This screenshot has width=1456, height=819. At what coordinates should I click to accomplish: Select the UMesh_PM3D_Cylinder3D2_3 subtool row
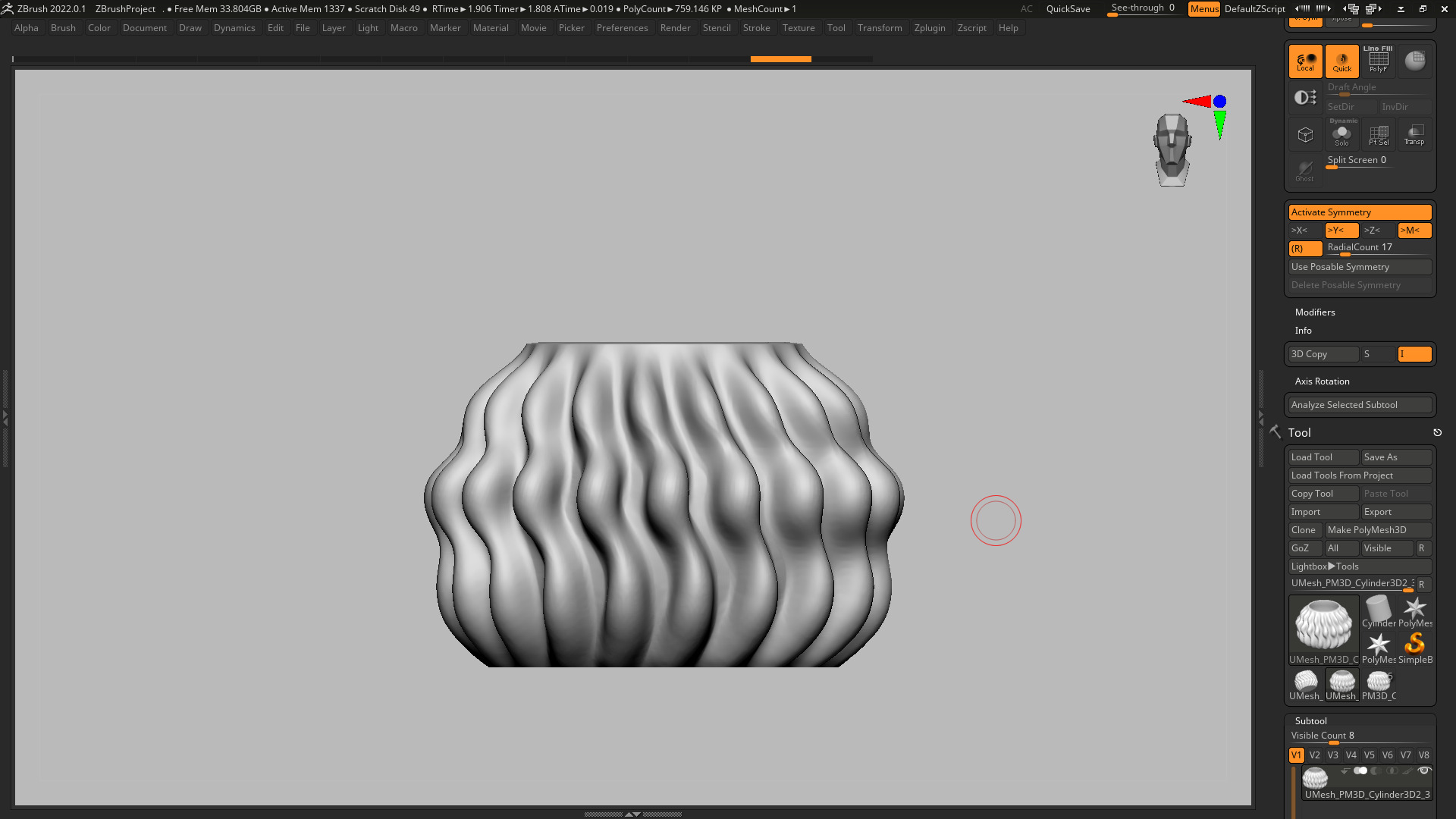click(1366, 783)
